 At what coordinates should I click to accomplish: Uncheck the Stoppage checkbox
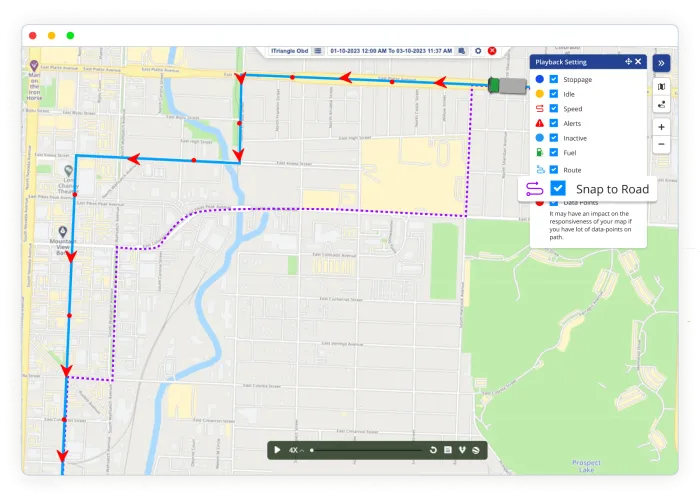[x=554, y=79]
